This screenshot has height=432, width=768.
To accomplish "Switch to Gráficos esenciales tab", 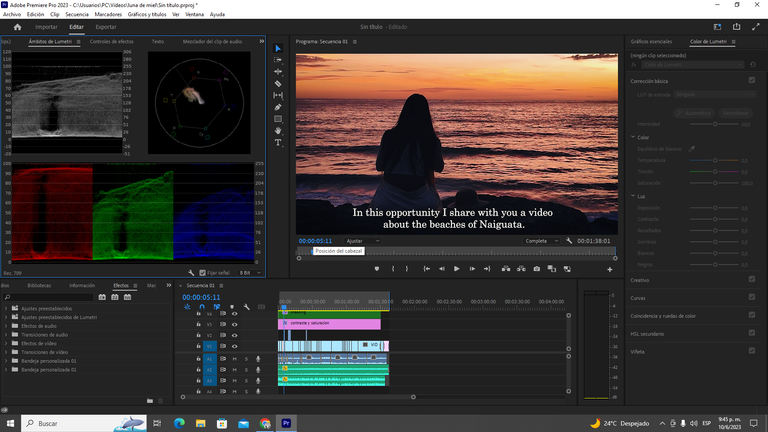I will [651, 42].
